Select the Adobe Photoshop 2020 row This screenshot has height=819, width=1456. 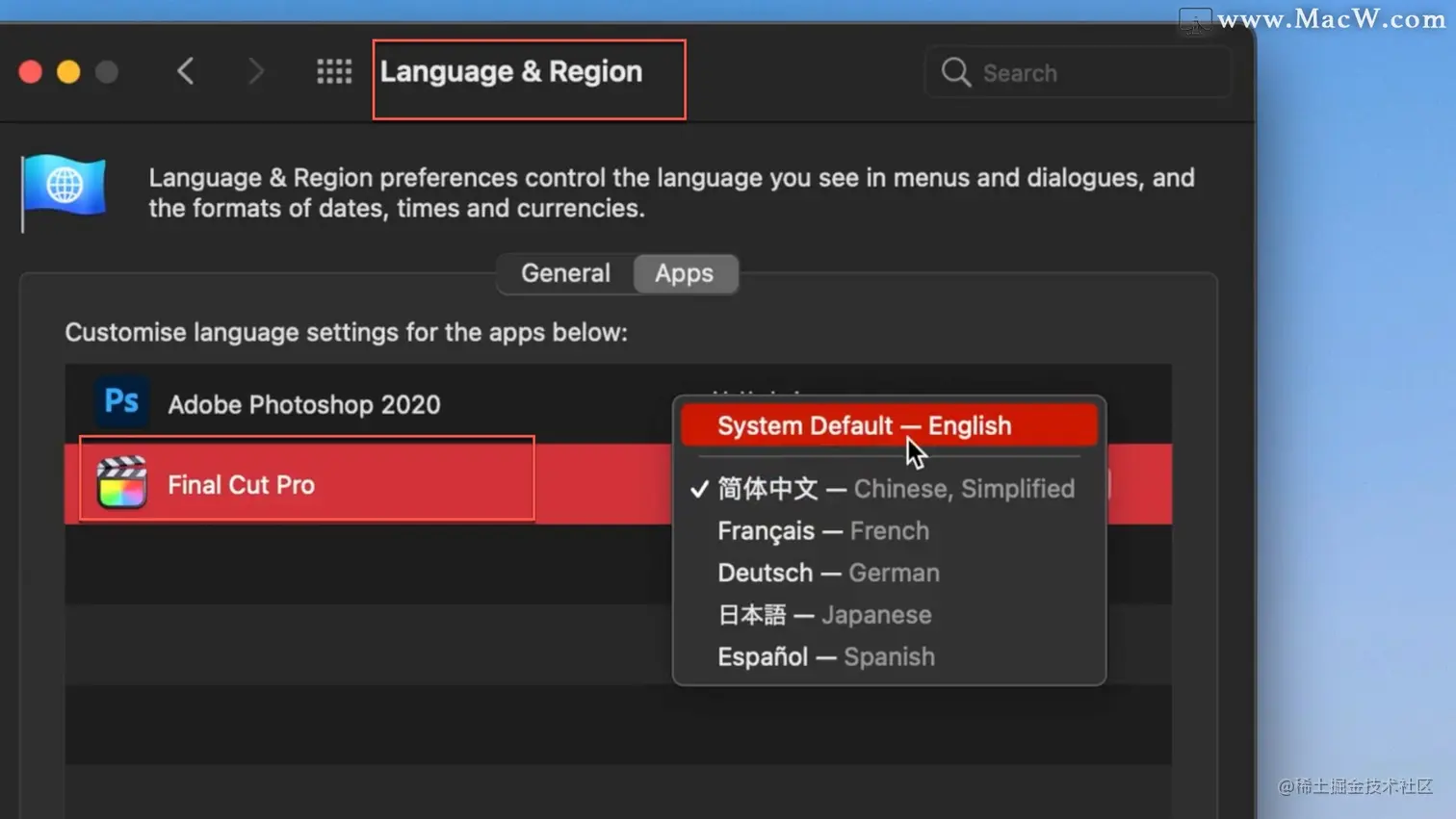[x=618, y=403]
